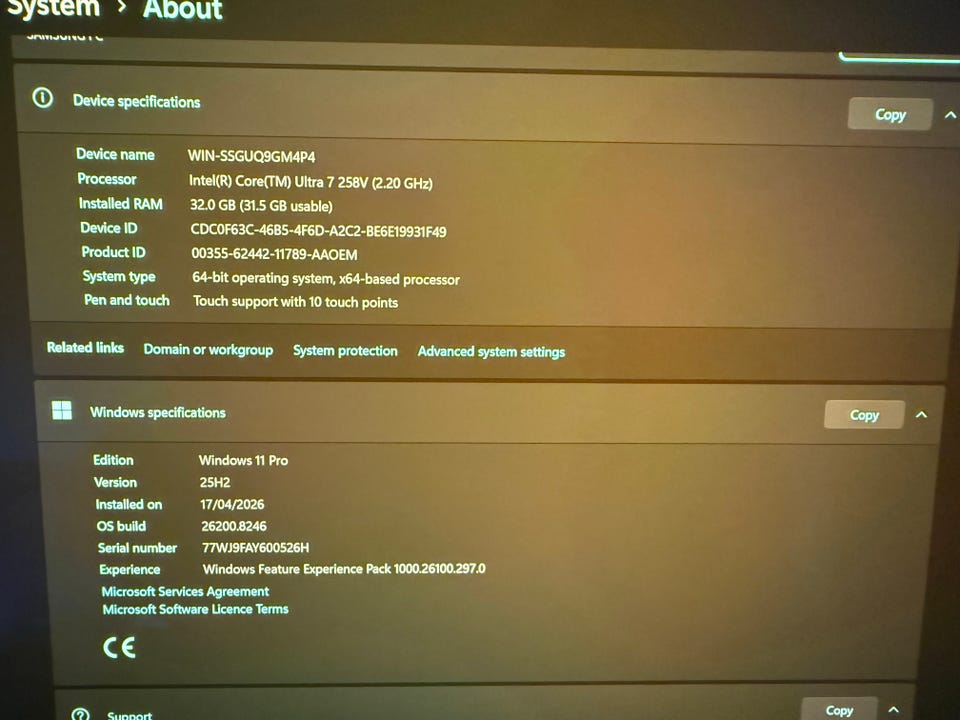Select the 32.0 GB installed RAM value
Image resolution: width=960 pixels, height=720 pixels.
point(261,206)
